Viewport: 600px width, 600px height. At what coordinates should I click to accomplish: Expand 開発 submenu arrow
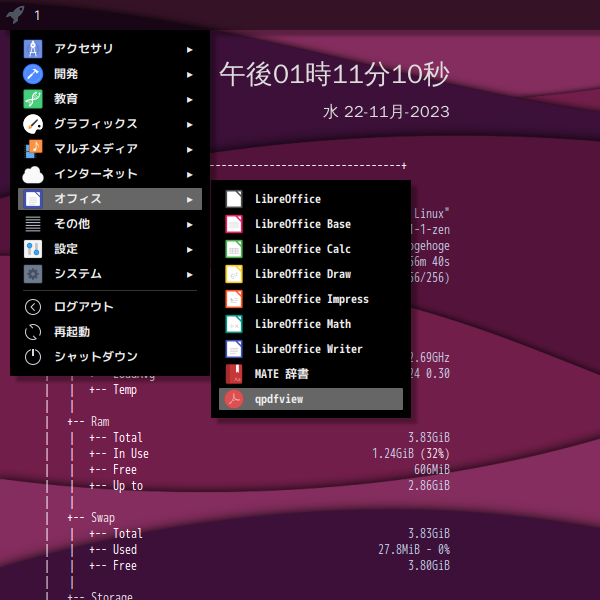tap(189, 75)
